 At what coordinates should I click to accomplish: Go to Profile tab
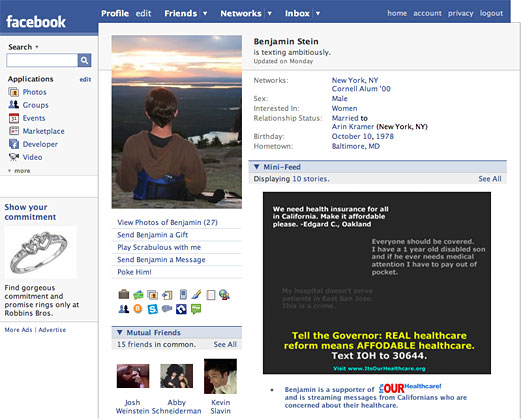(115, 13)
